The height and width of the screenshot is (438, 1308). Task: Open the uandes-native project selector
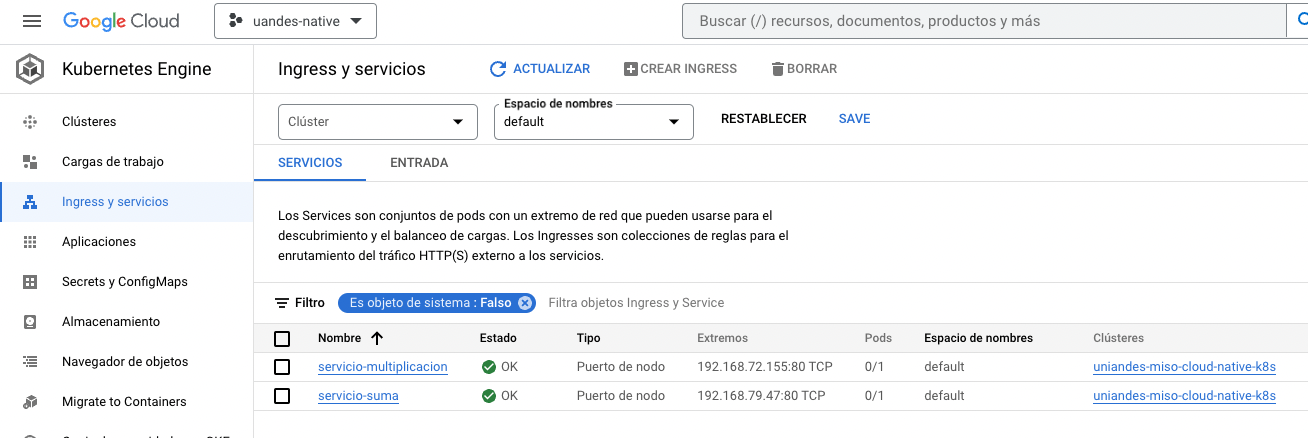tap(295, 21)
